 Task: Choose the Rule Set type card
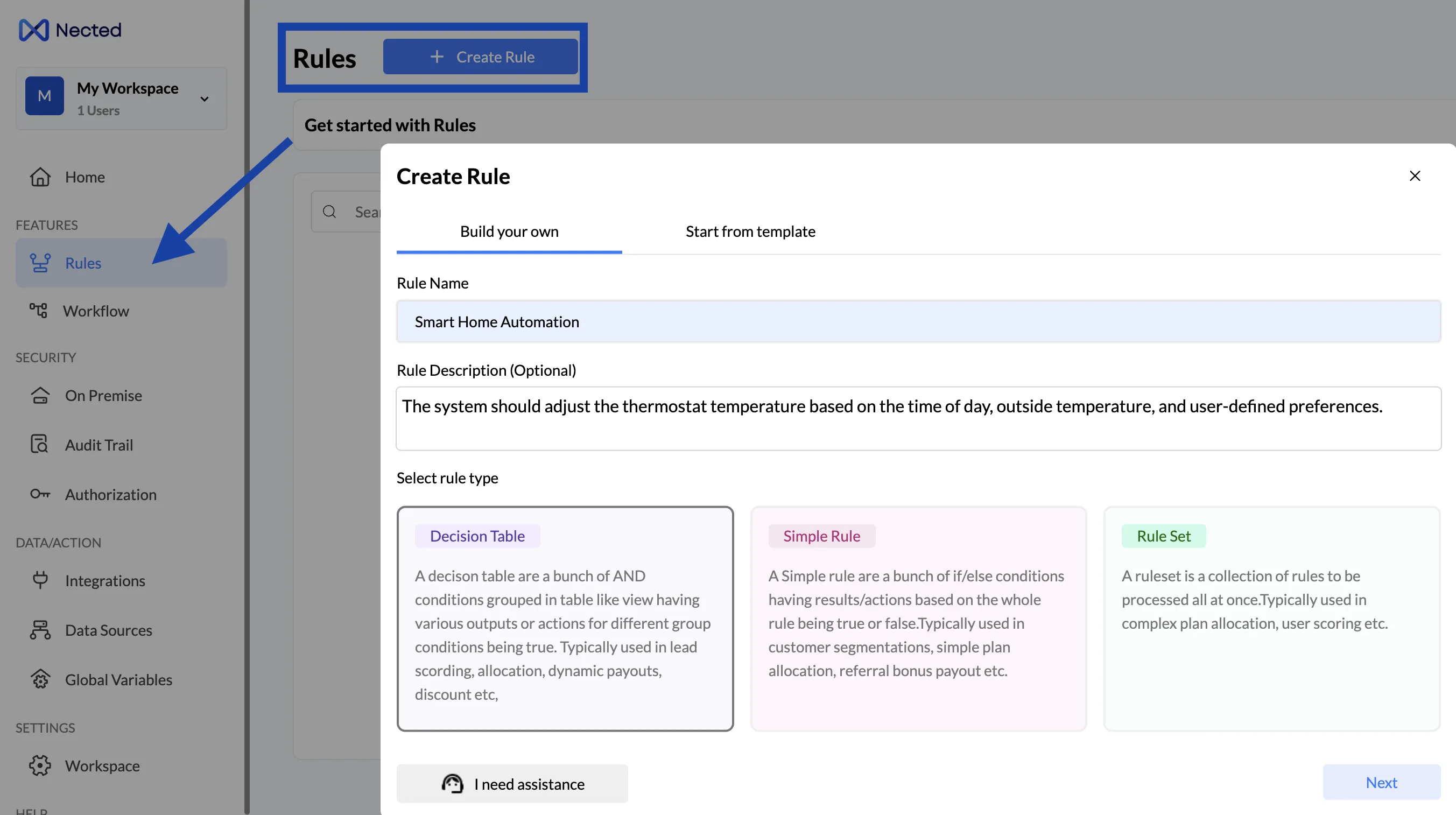[x=1271, y=619]
